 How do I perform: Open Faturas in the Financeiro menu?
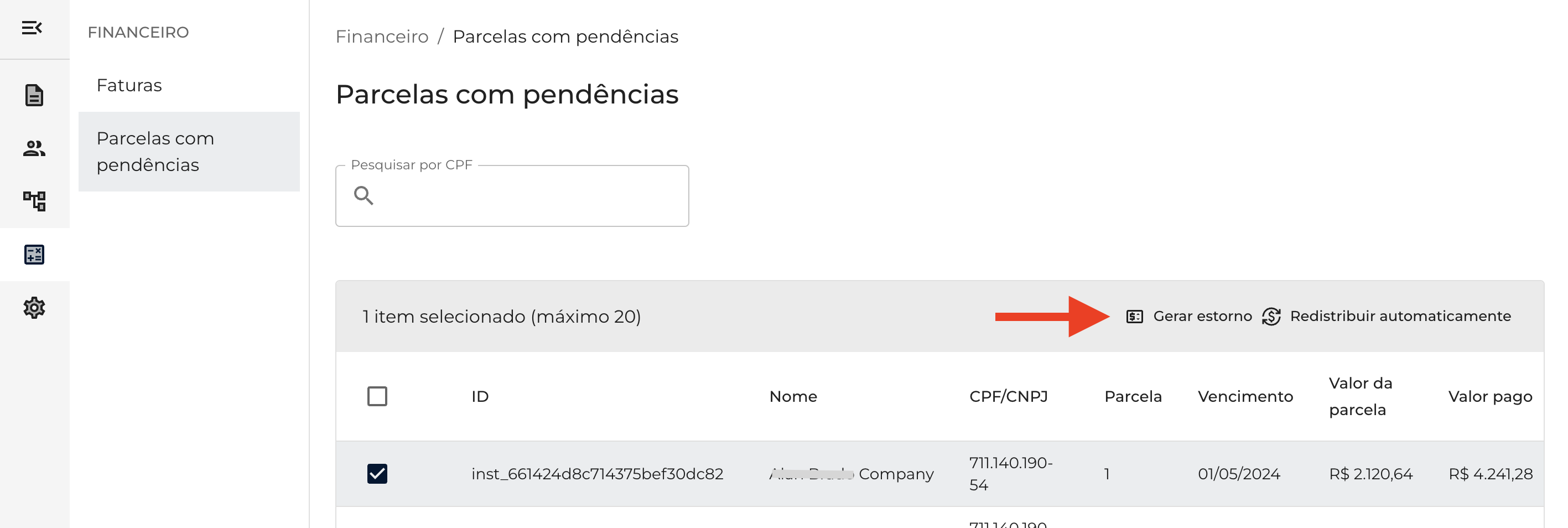tap(129, 85)
